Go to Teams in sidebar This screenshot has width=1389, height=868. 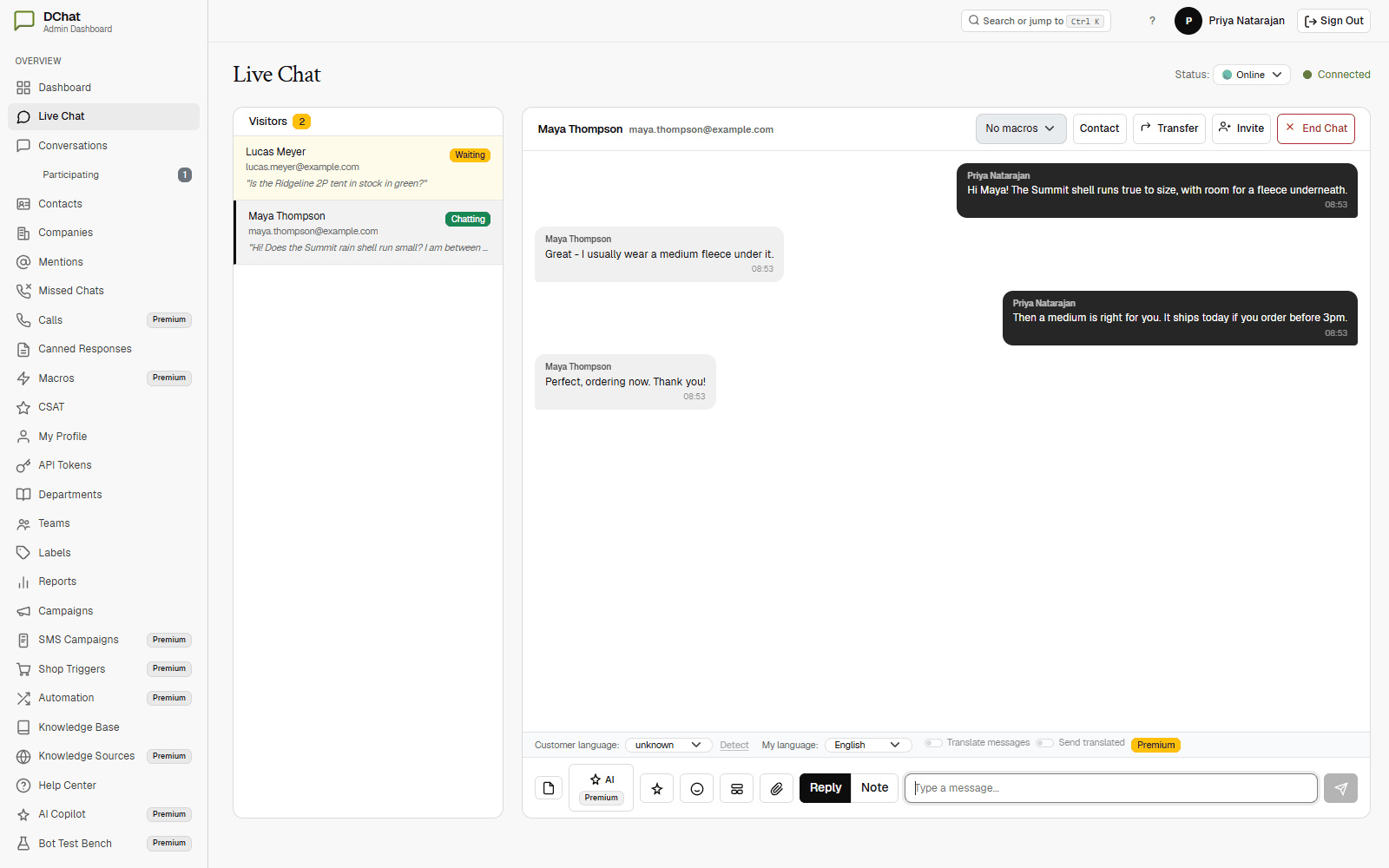point(103,523)
